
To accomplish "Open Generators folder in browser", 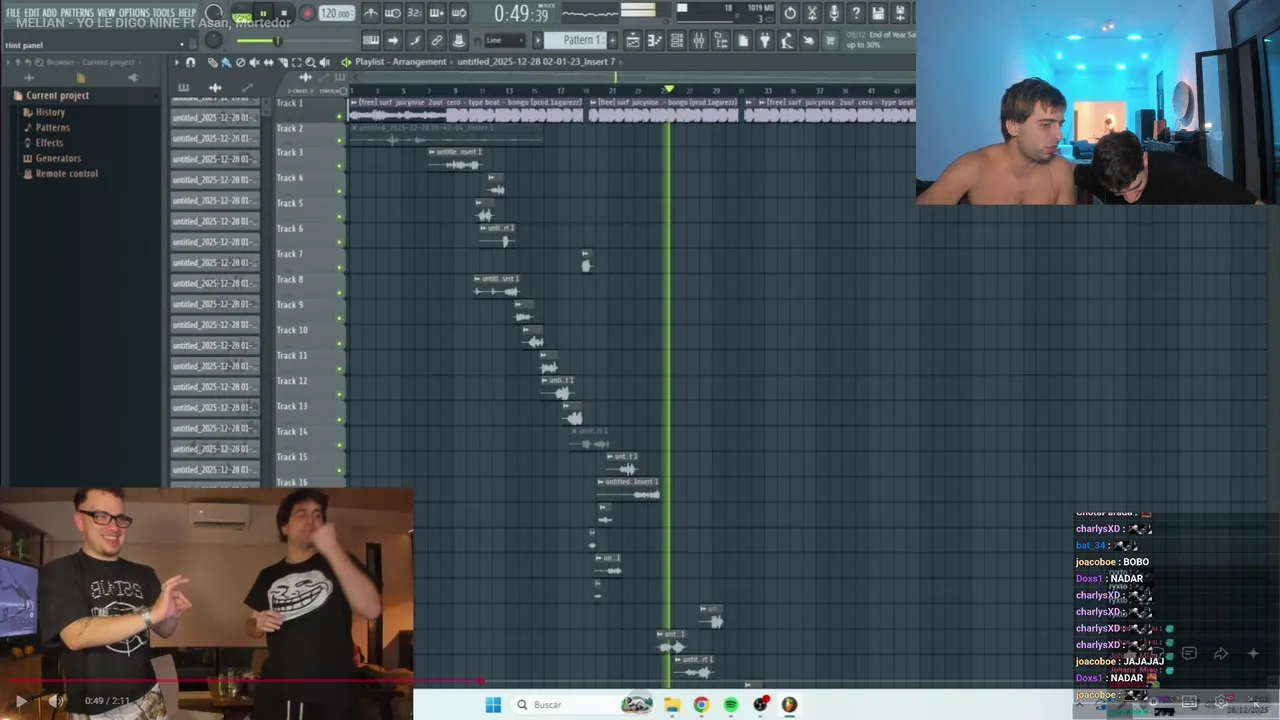I will 58,158.
